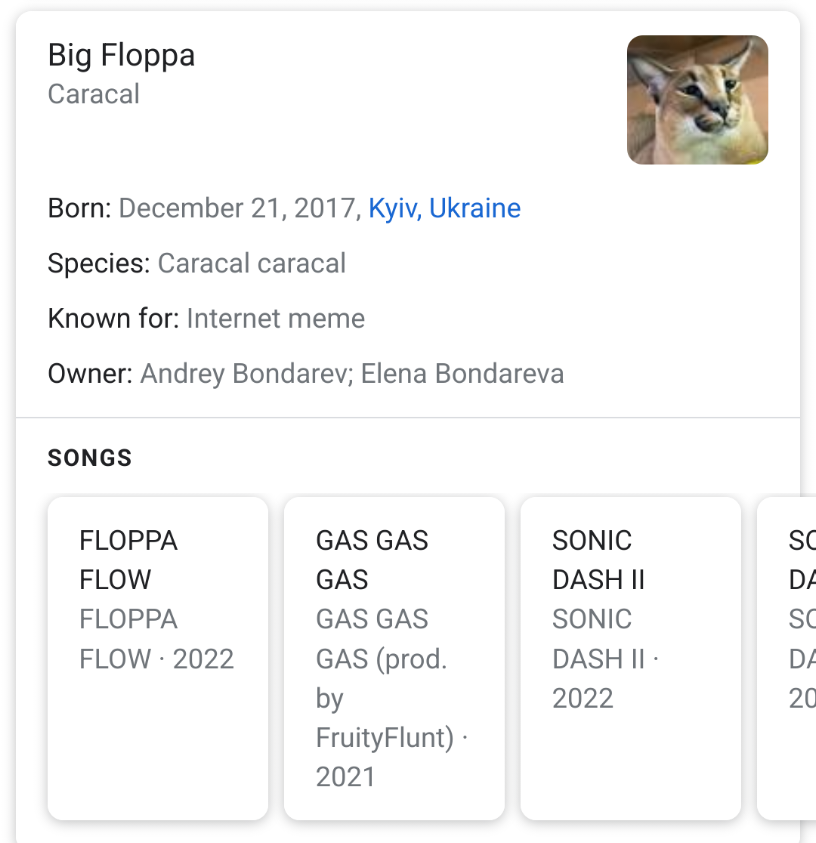Click the SONGS section heading
The image size is (816, 843).
(90, 458)
